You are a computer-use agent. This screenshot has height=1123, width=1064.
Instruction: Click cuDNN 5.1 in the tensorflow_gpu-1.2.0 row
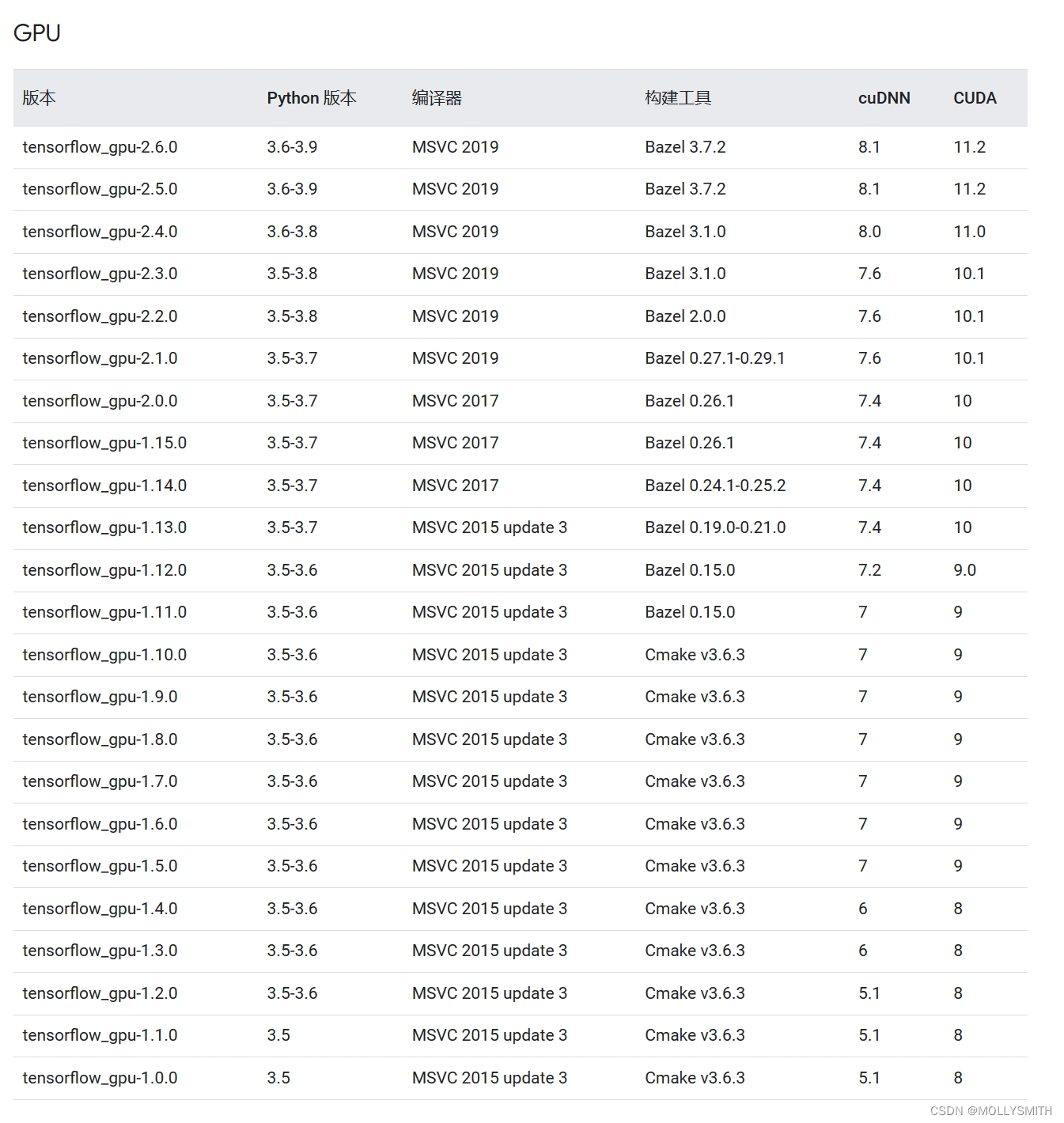pos(869,993)
